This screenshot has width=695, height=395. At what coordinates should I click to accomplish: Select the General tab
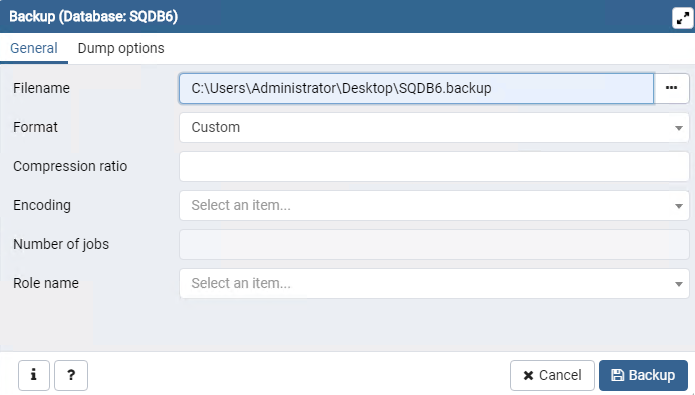(34, 48)
